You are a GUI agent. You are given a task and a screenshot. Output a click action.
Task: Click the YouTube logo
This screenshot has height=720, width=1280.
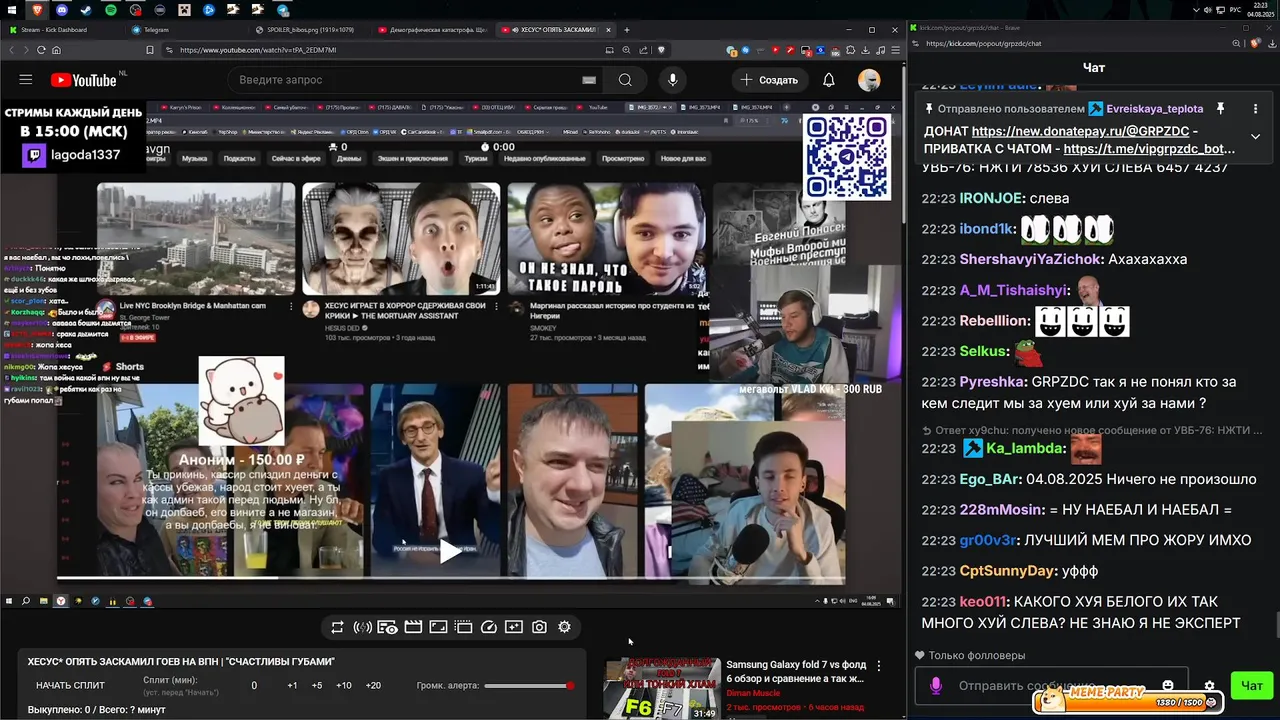(x=83, y=80)
